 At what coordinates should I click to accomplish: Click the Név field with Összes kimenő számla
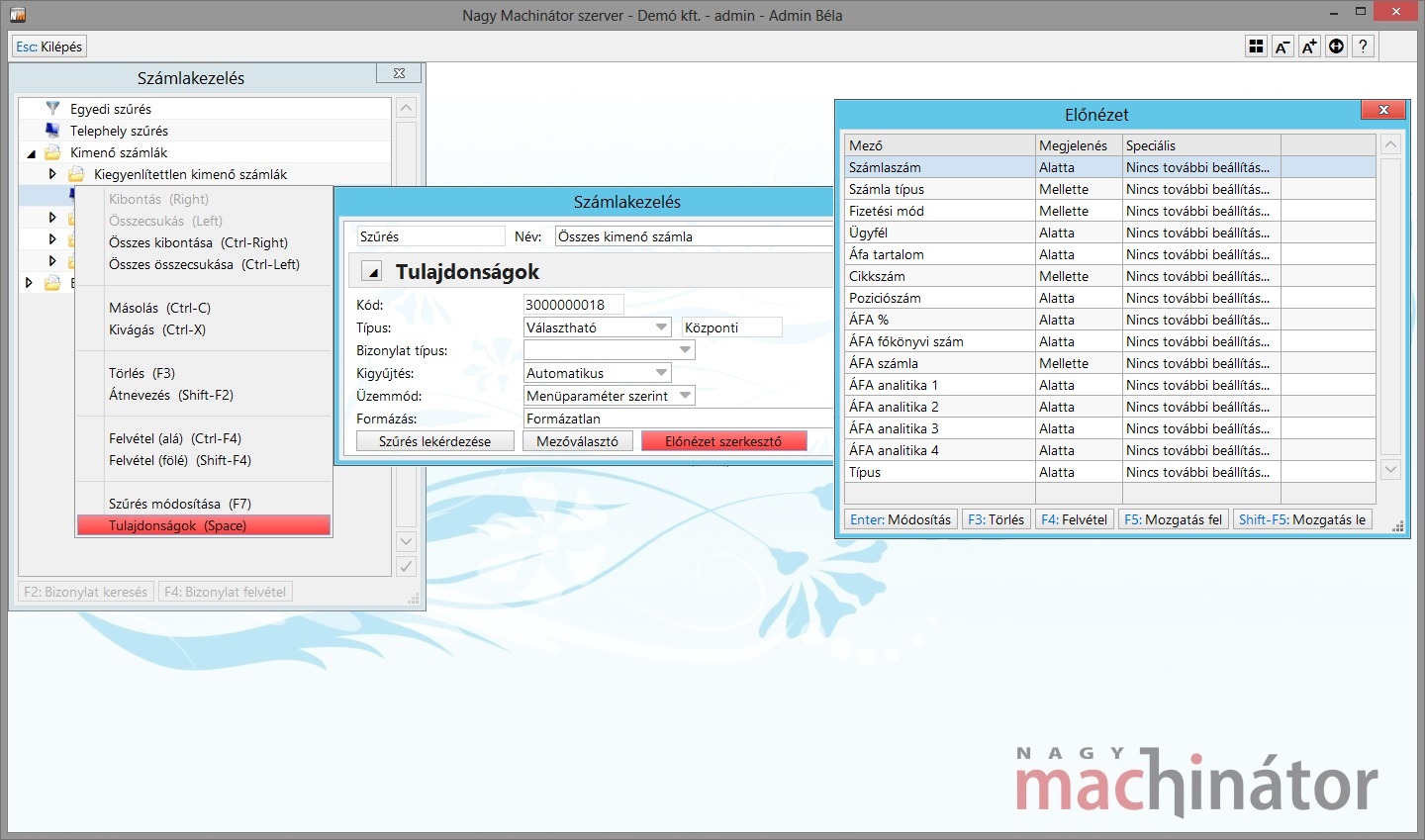click(x=694, y=236)
